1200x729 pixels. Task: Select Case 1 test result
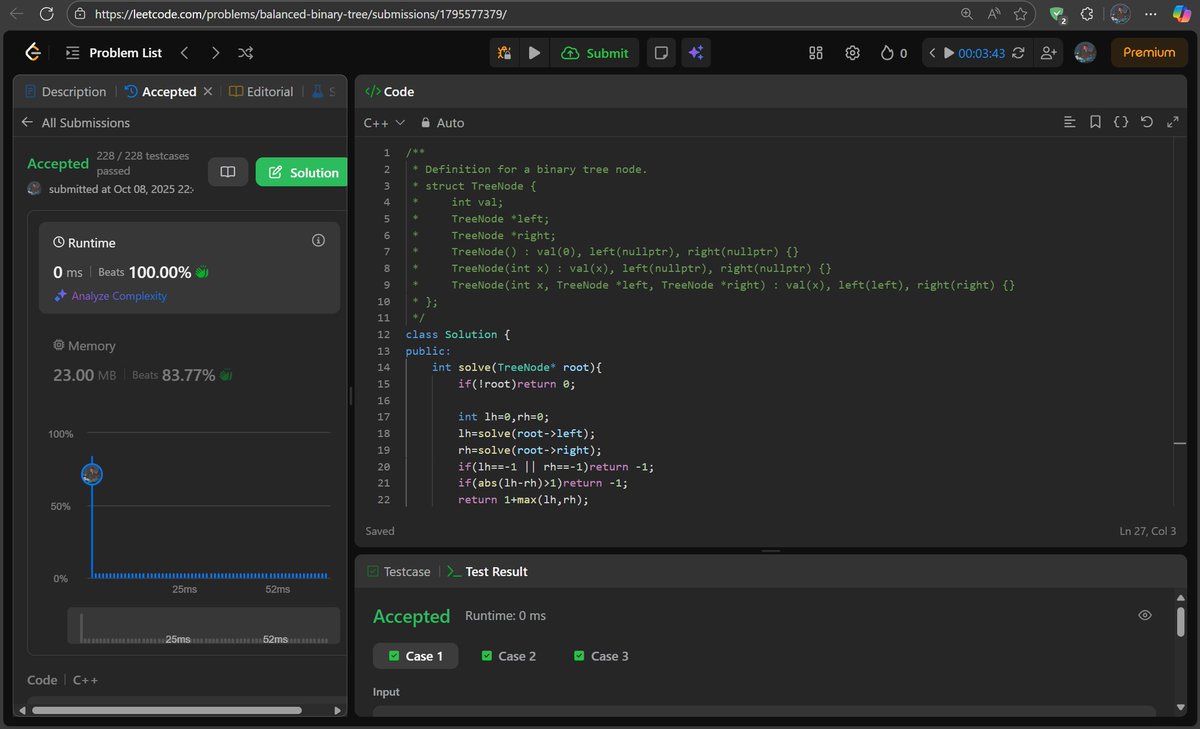point(415,656)
